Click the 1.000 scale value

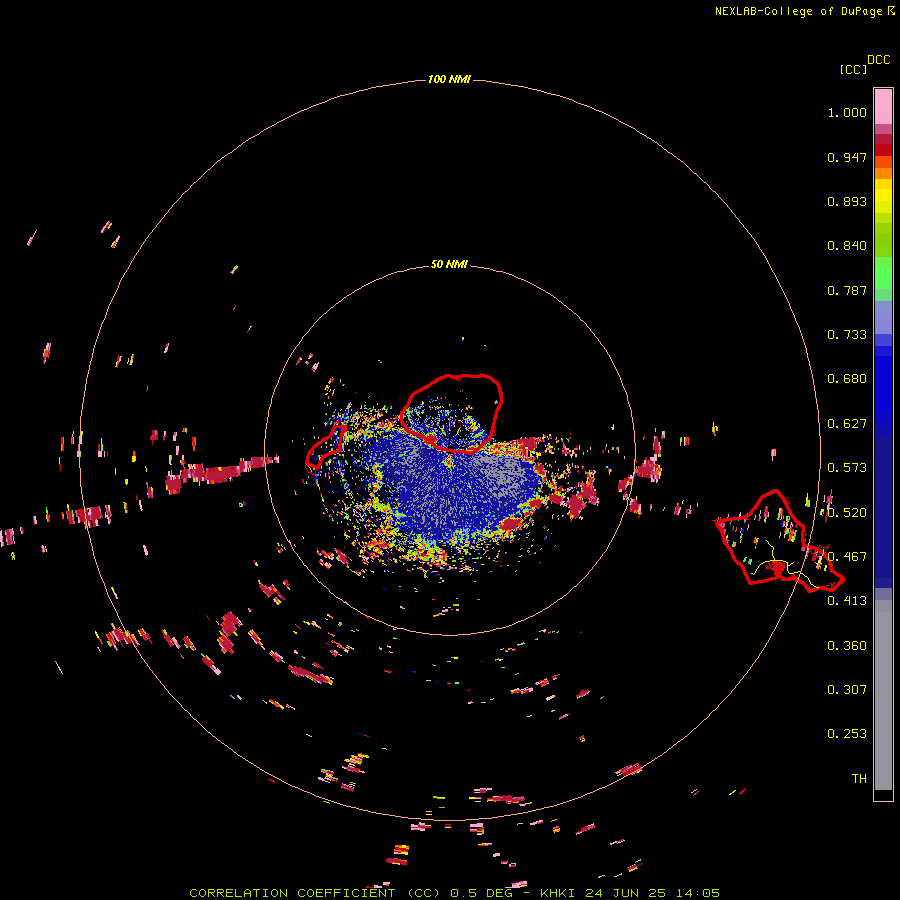coord(847,112)
